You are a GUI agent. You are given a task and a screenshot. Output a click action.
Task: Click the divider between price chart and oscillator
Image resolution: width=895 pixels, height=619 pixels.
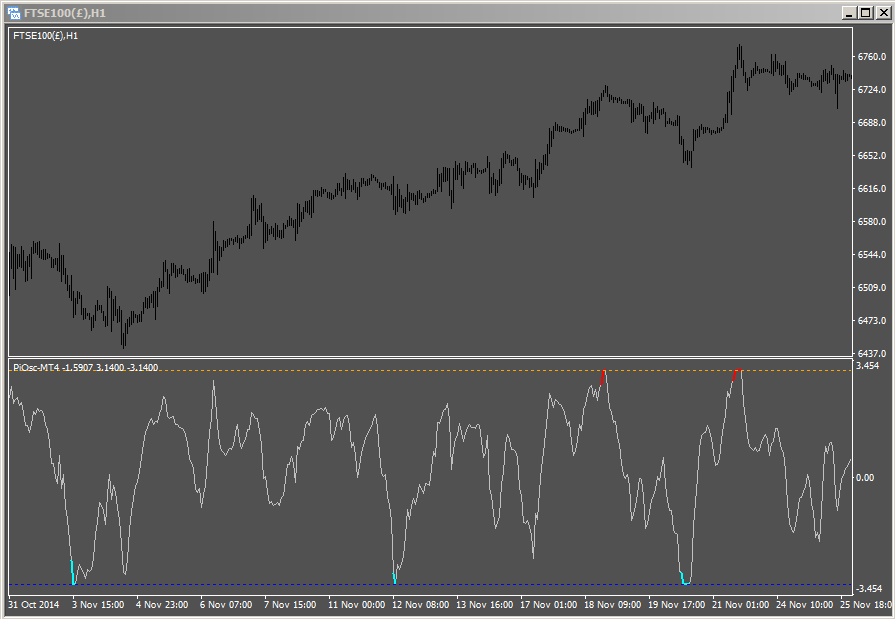(x=430, y=357)
